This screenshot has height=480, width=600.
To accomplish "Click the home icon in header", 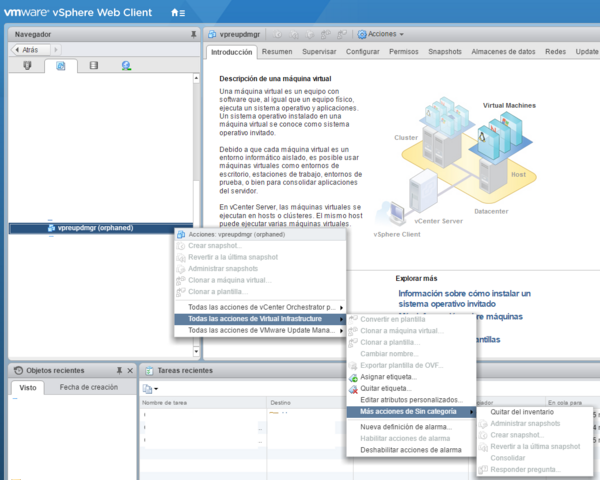I will [176, 12].
